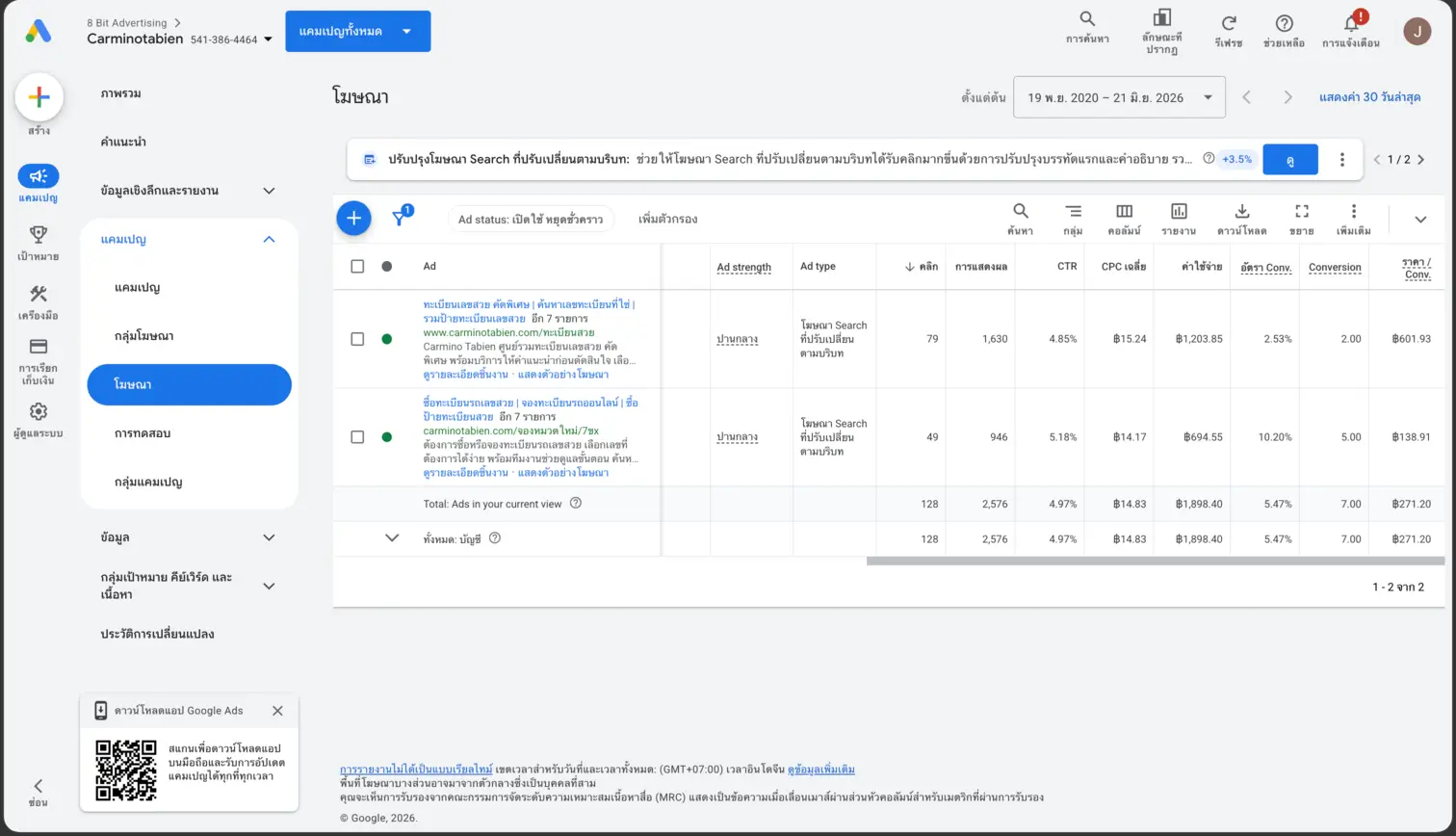The height and width of the screenshot is (836, 1456).
Task: Click the blue add ad plus button
Action: click(353, 219)
